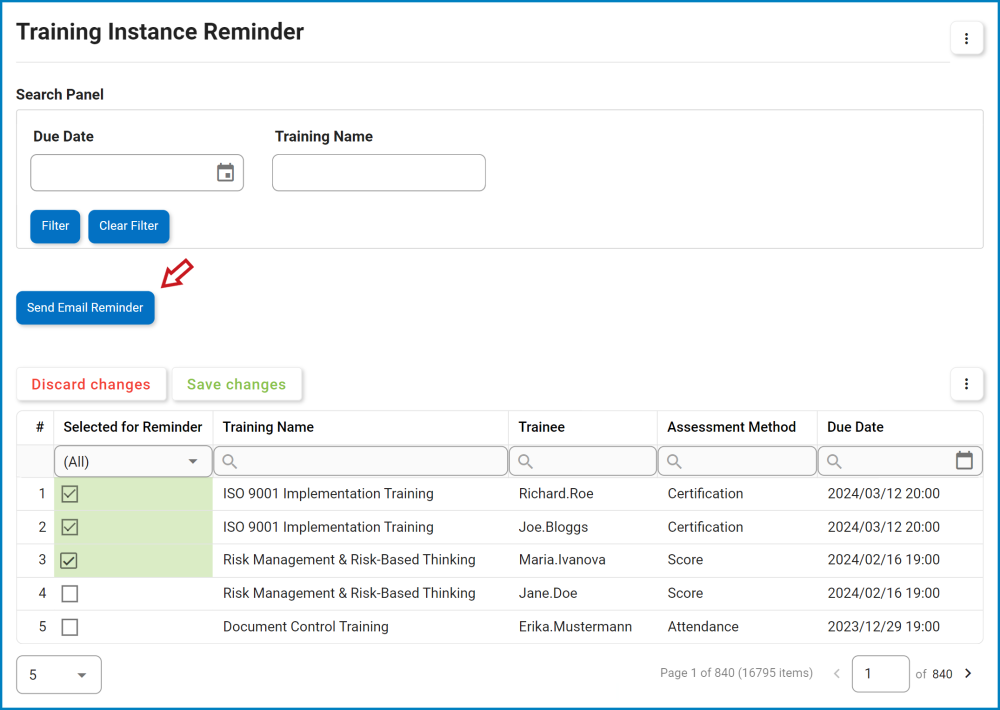Save changes to the reminder grid

(x=236, y=384)
